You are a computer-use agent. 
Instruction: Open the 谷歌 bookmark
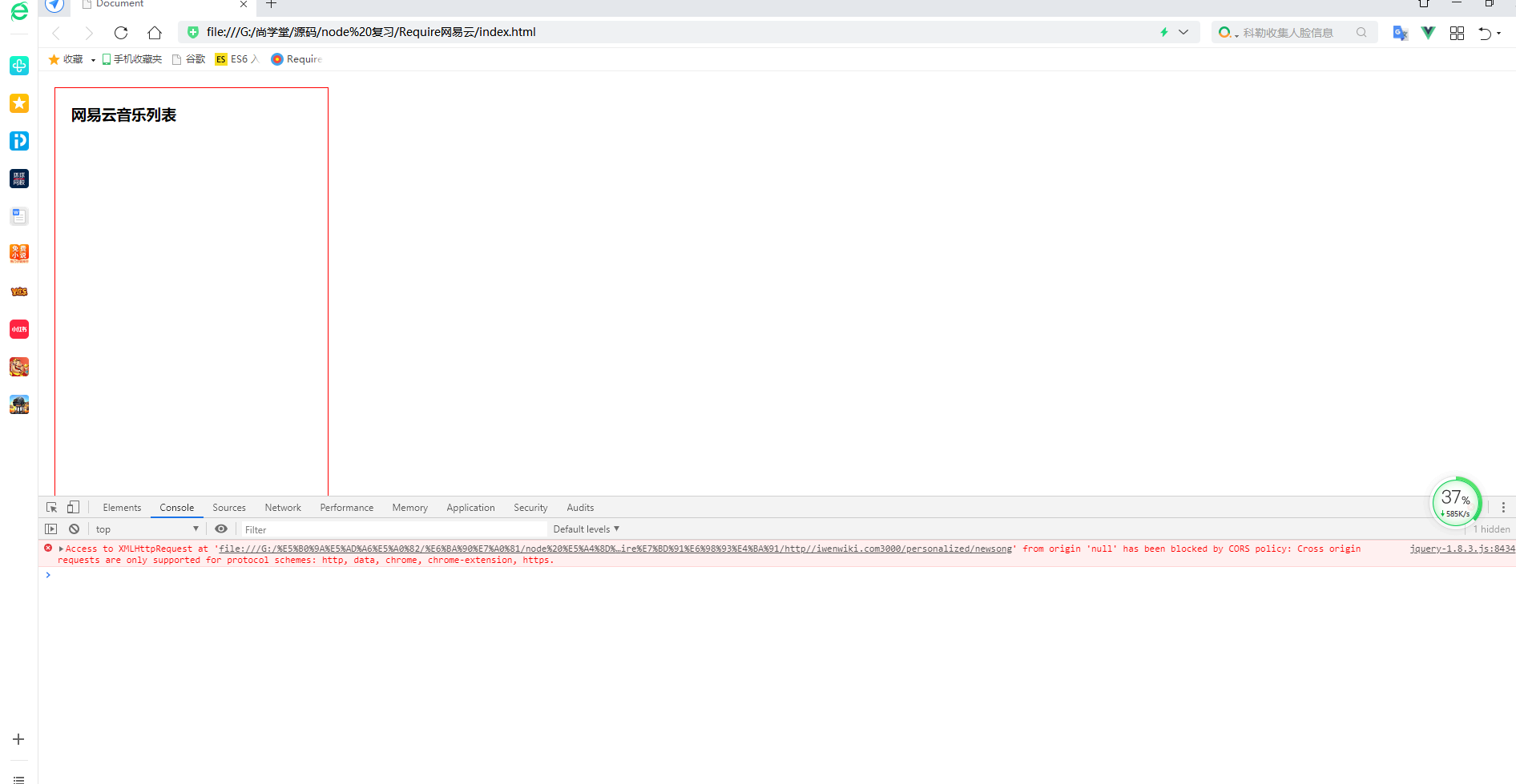pyautogui.click(x=189, y=59)
